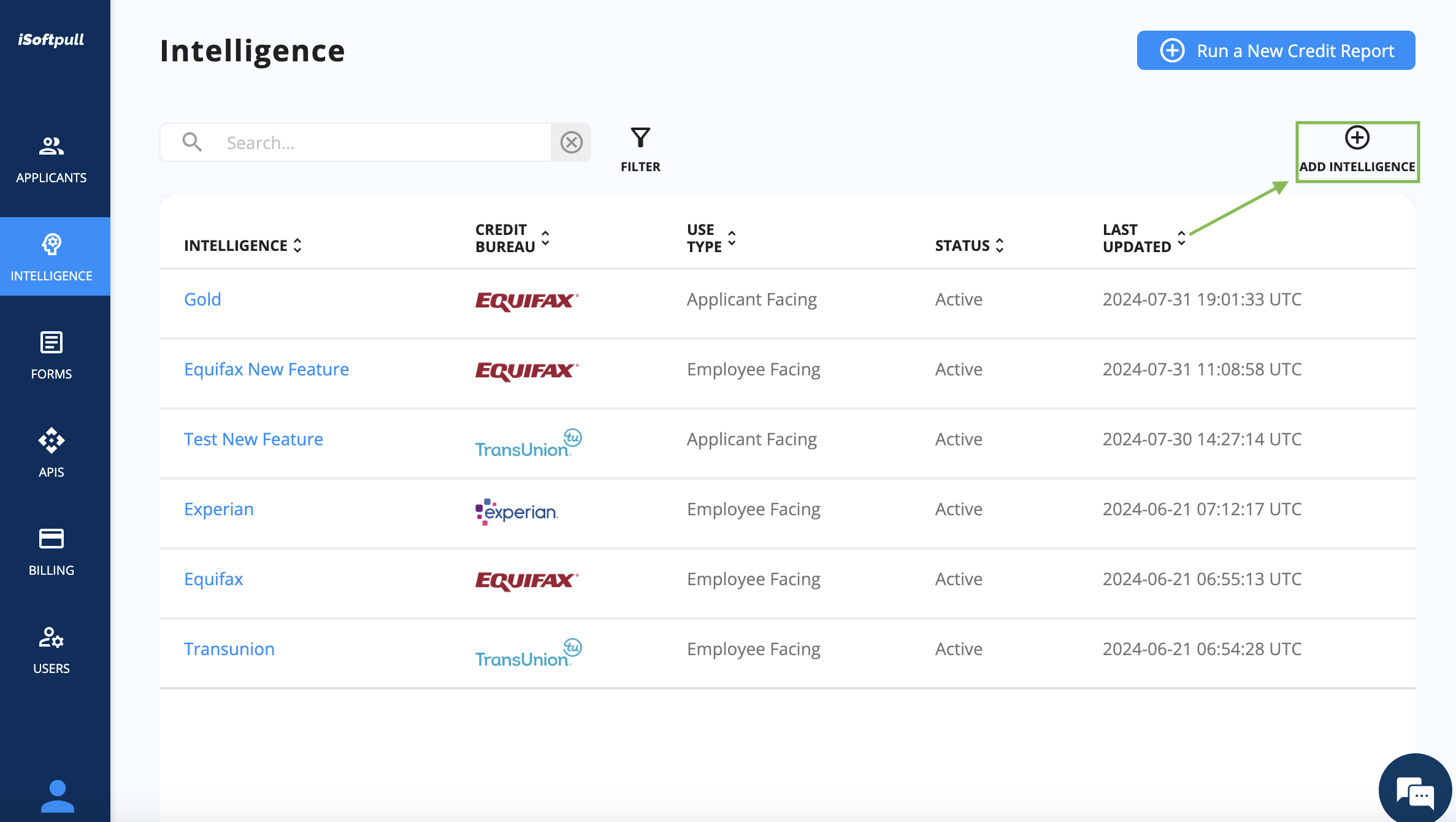Image resolution: width=1456 pixels, height=822 pixels.
Task: Open the Billing sidebar section
Action: tap(52, 551)
